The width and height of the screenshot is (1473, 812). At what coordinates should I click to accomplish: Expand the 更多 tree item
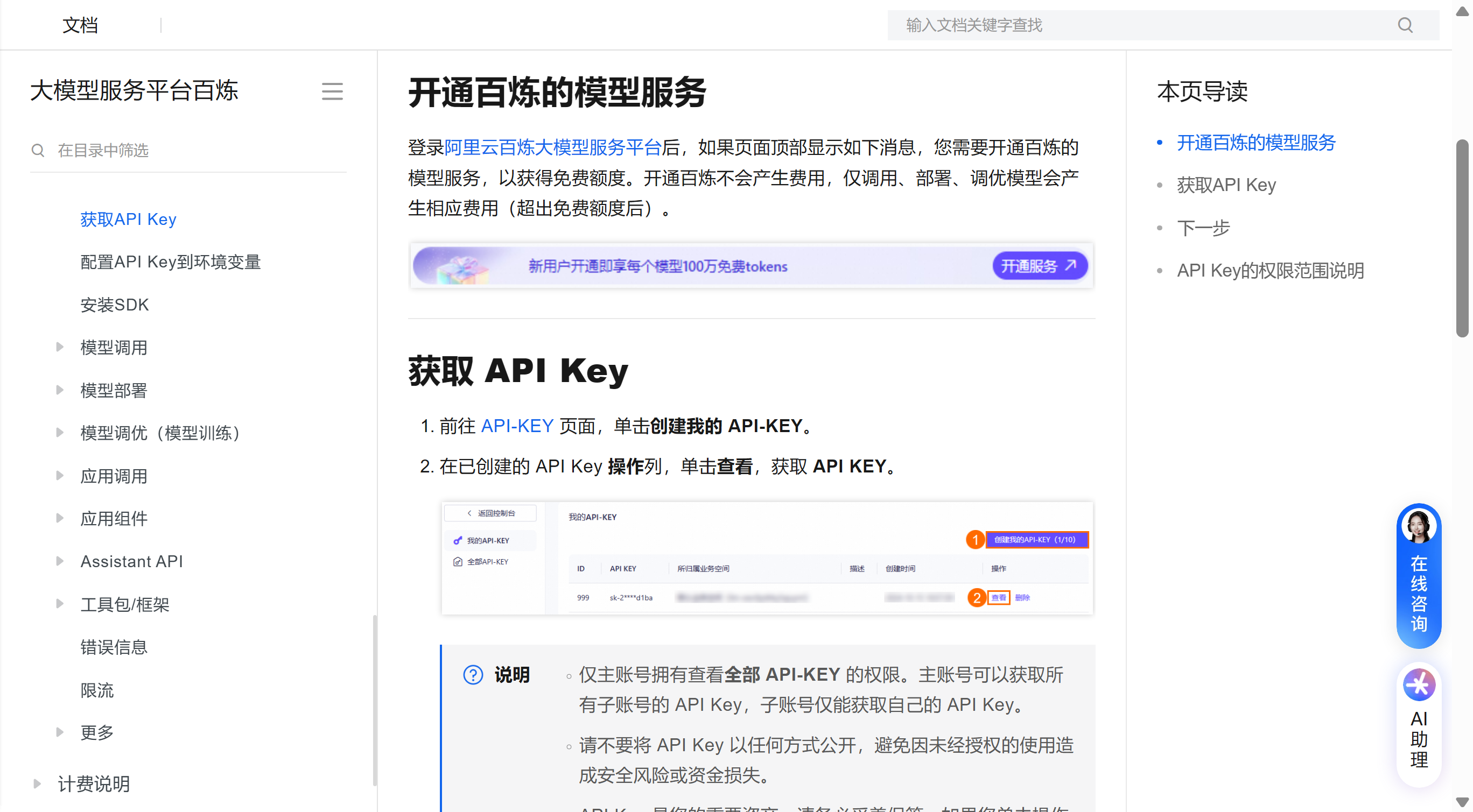click(59, 732)
